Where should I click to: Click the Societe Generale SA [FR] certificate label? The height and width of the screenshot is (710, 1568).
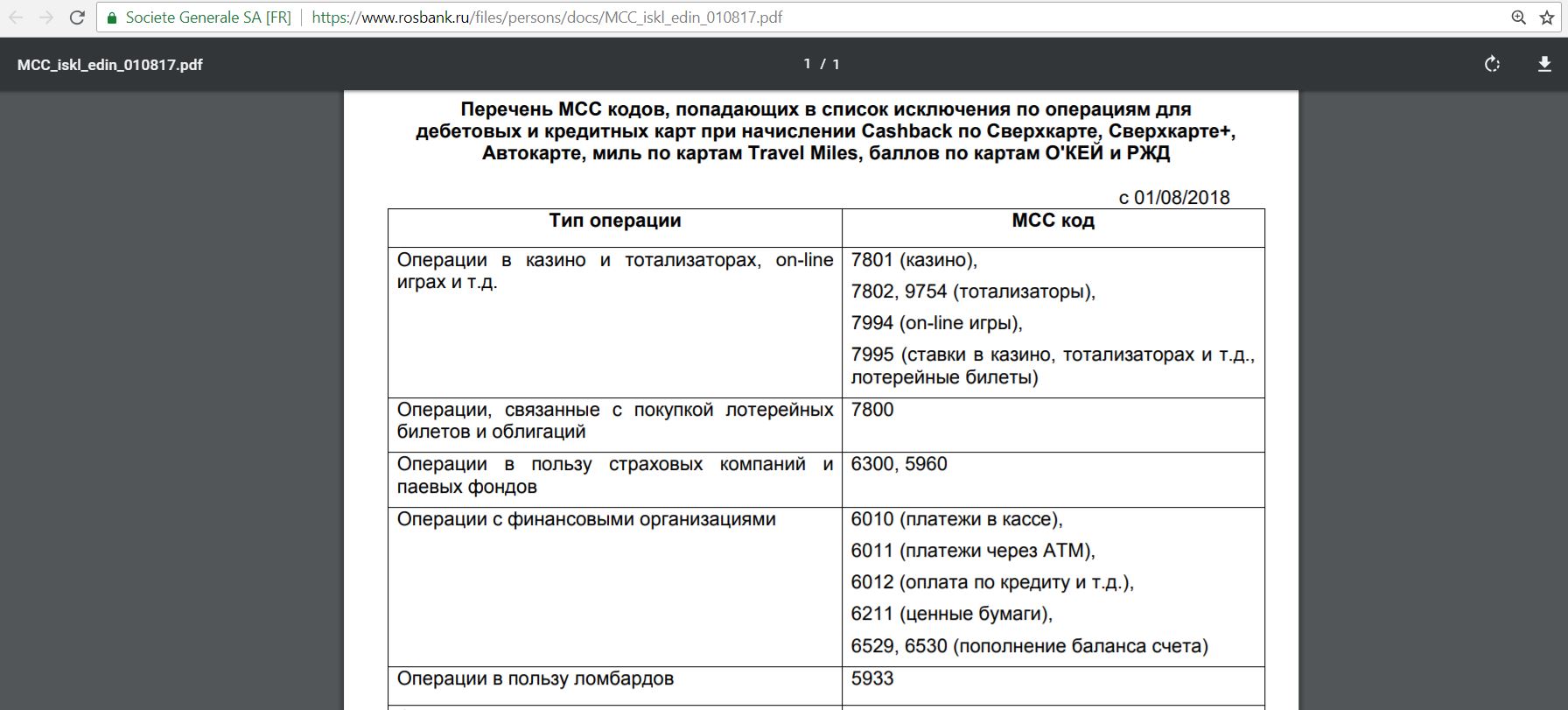coord(208,18)
